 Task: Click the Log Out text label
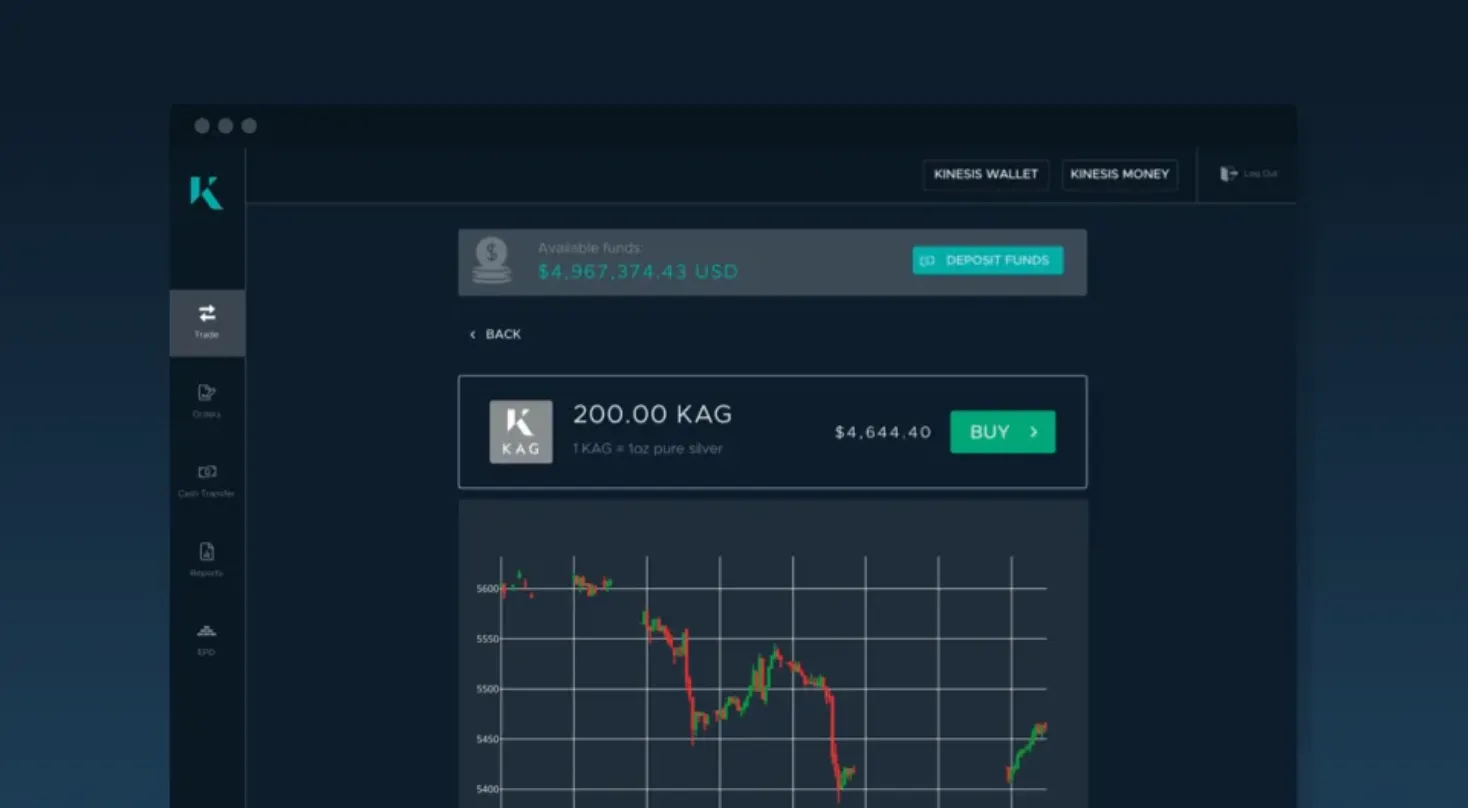pos(1261,174)
